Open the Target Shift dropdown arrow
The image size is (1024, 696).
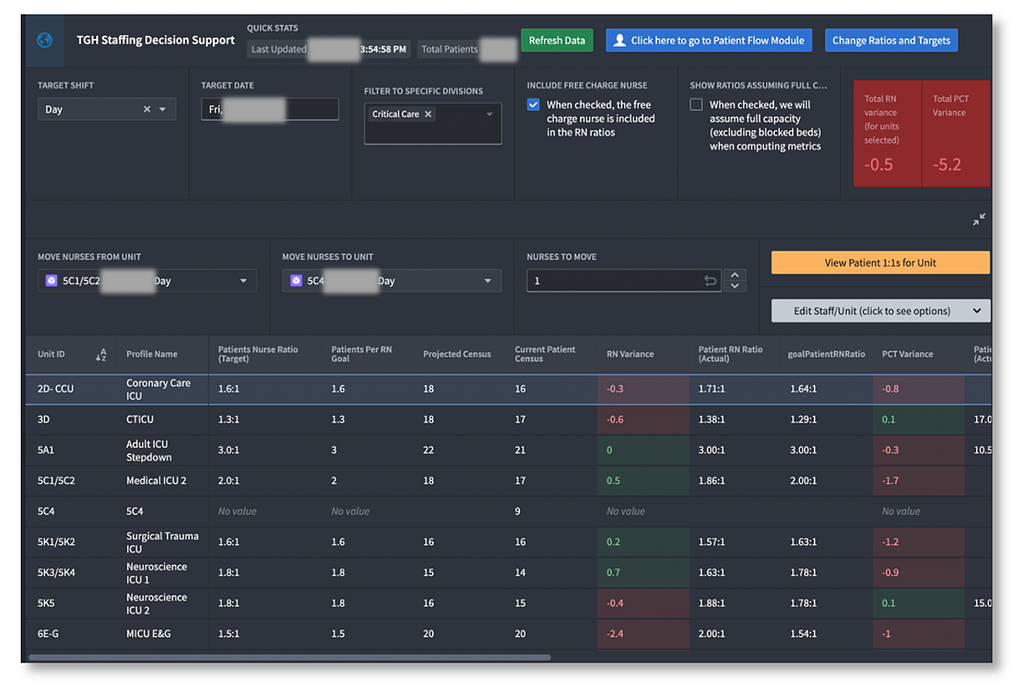point(163,109)
